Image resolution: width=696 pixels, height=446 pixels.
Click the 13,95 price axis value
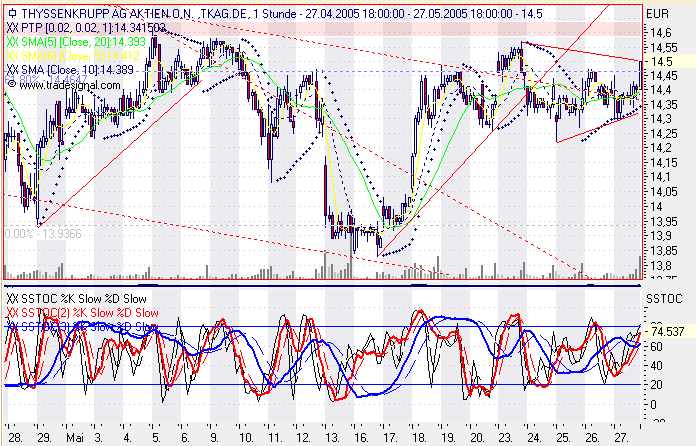click(x=664, y=221)
